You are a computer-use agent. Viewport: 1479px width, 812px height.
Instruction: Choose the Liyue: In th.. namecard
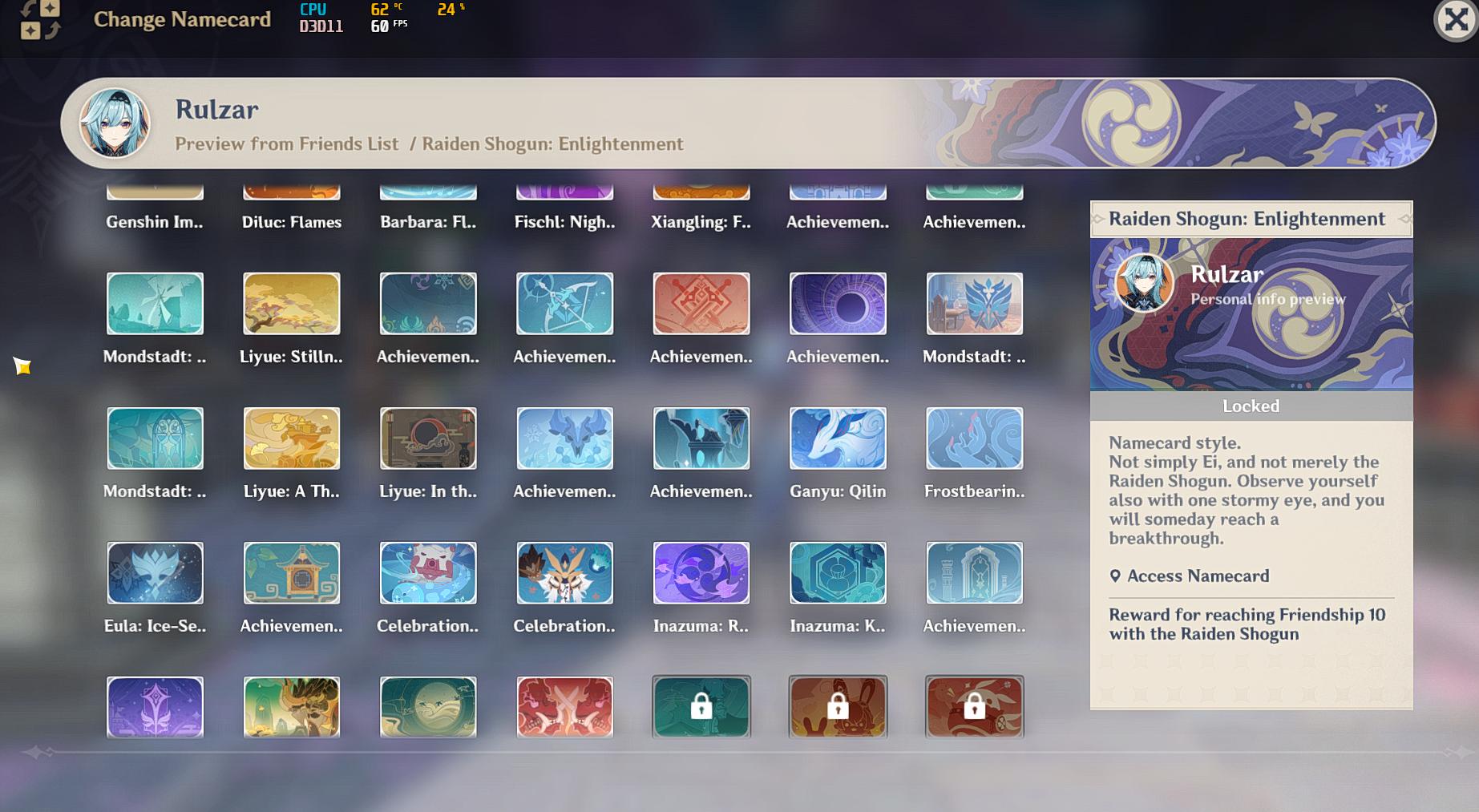click(x=428, y=438)
